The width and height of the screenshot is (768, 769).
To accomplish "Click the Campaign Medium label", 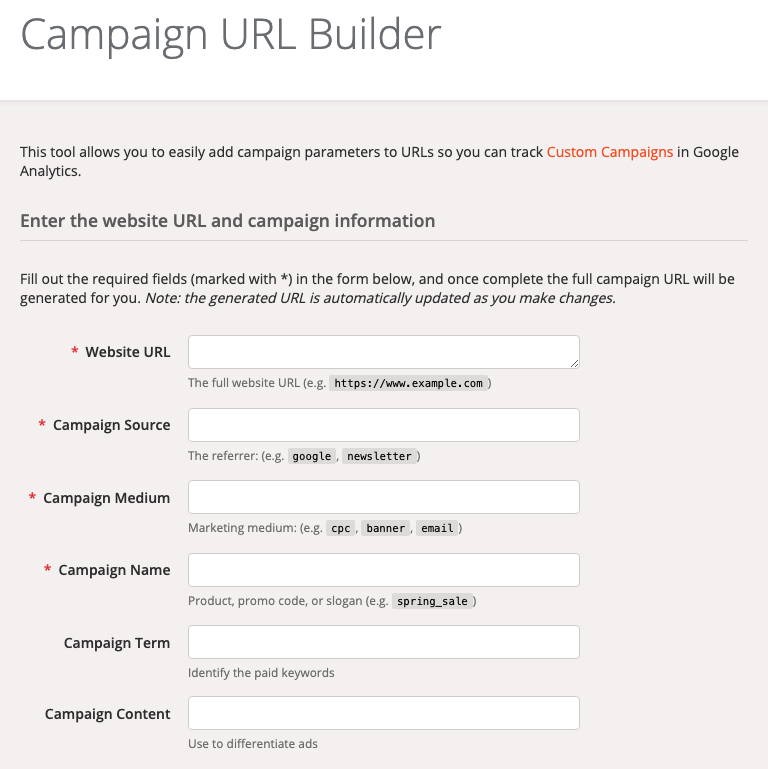I will 106,498.
